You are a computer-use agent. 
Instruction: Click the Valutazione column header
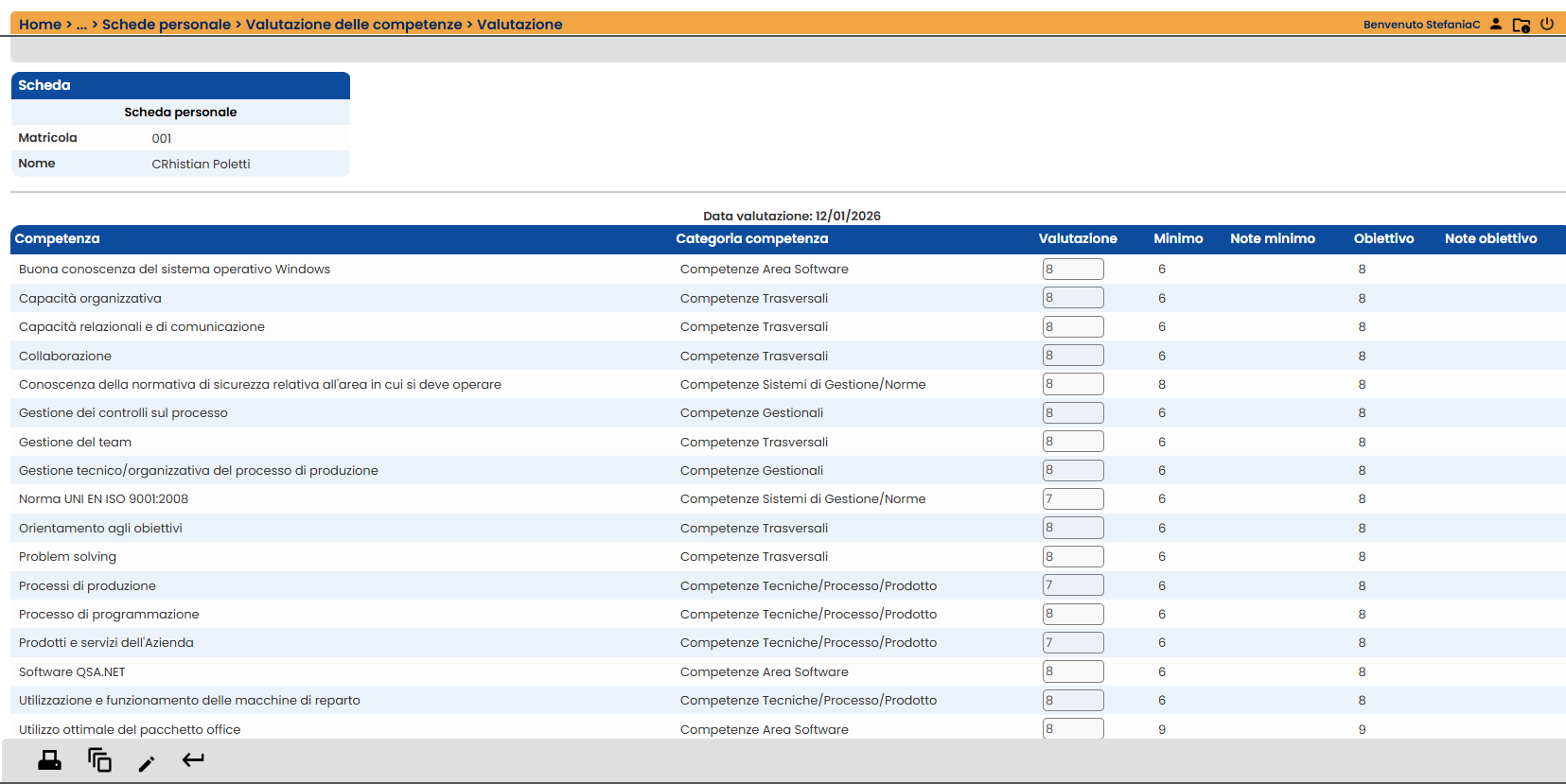click(x=1078, y=239)
